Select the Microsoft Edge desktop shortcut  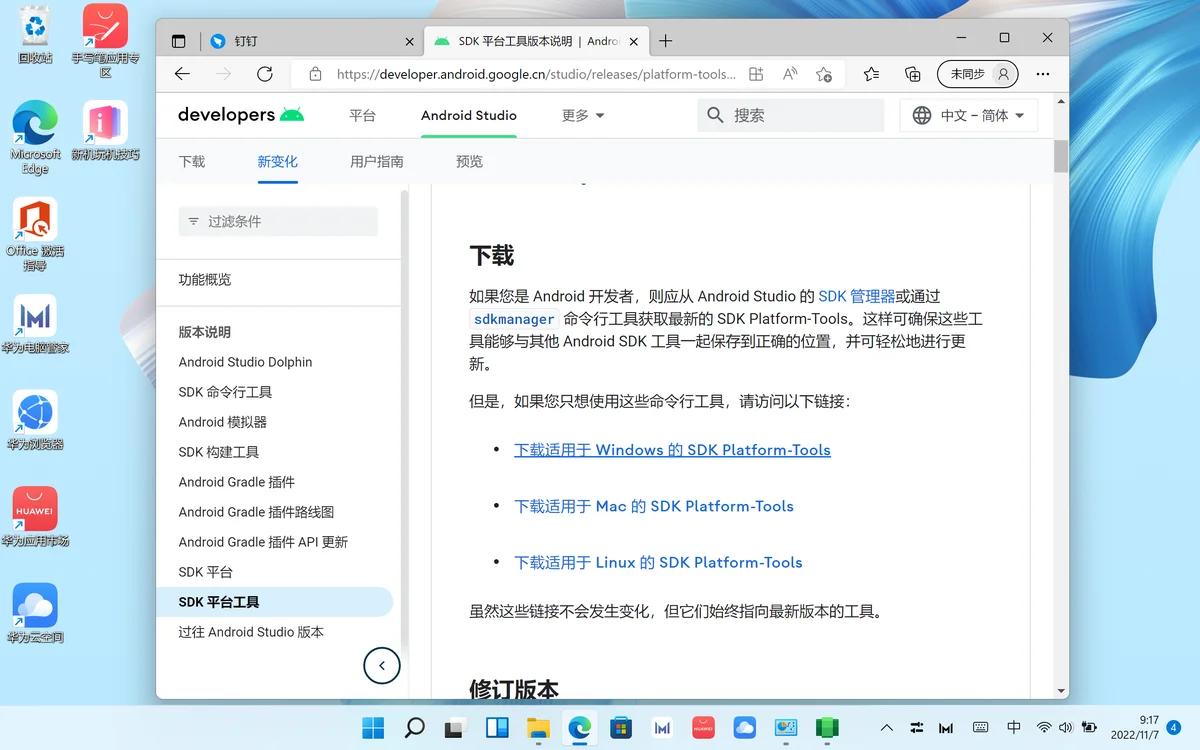click(35, 138)
